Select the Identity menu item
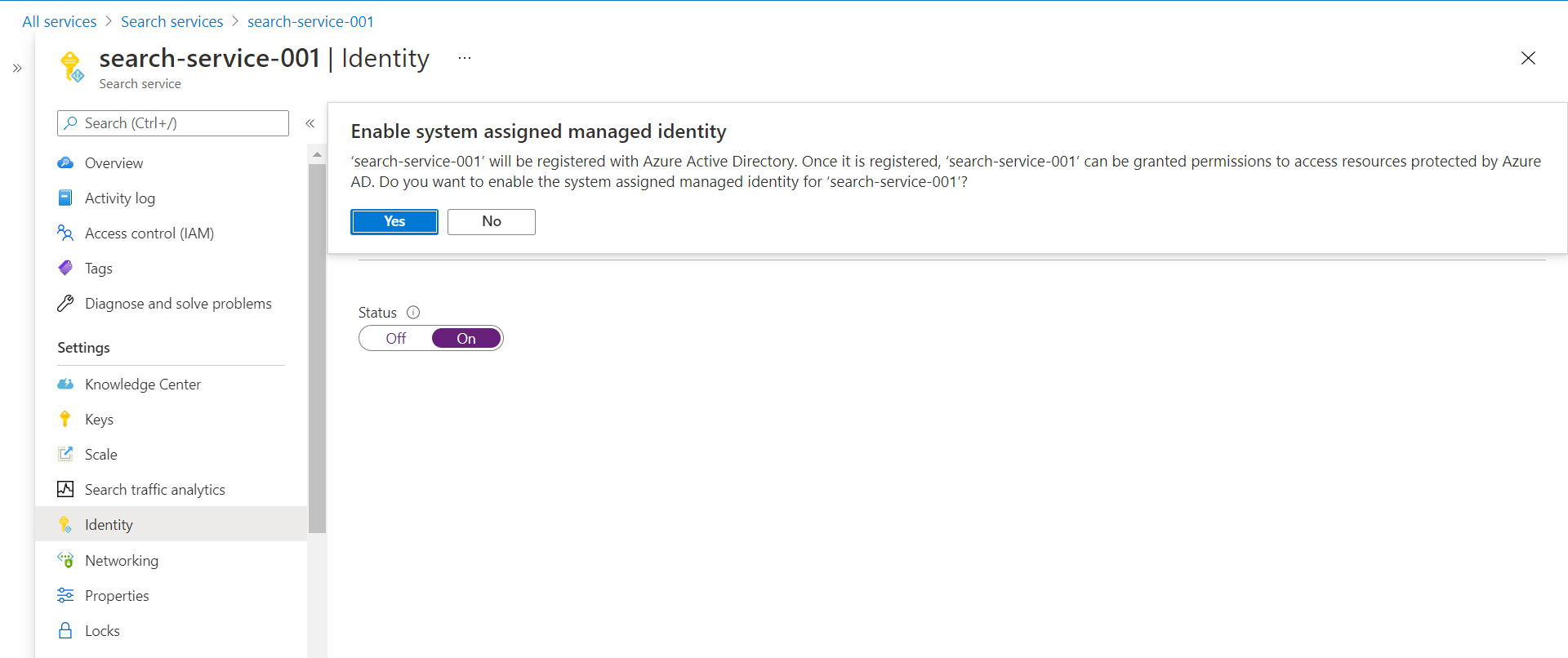Screen dimensions: 1568x658 point(171,524)
